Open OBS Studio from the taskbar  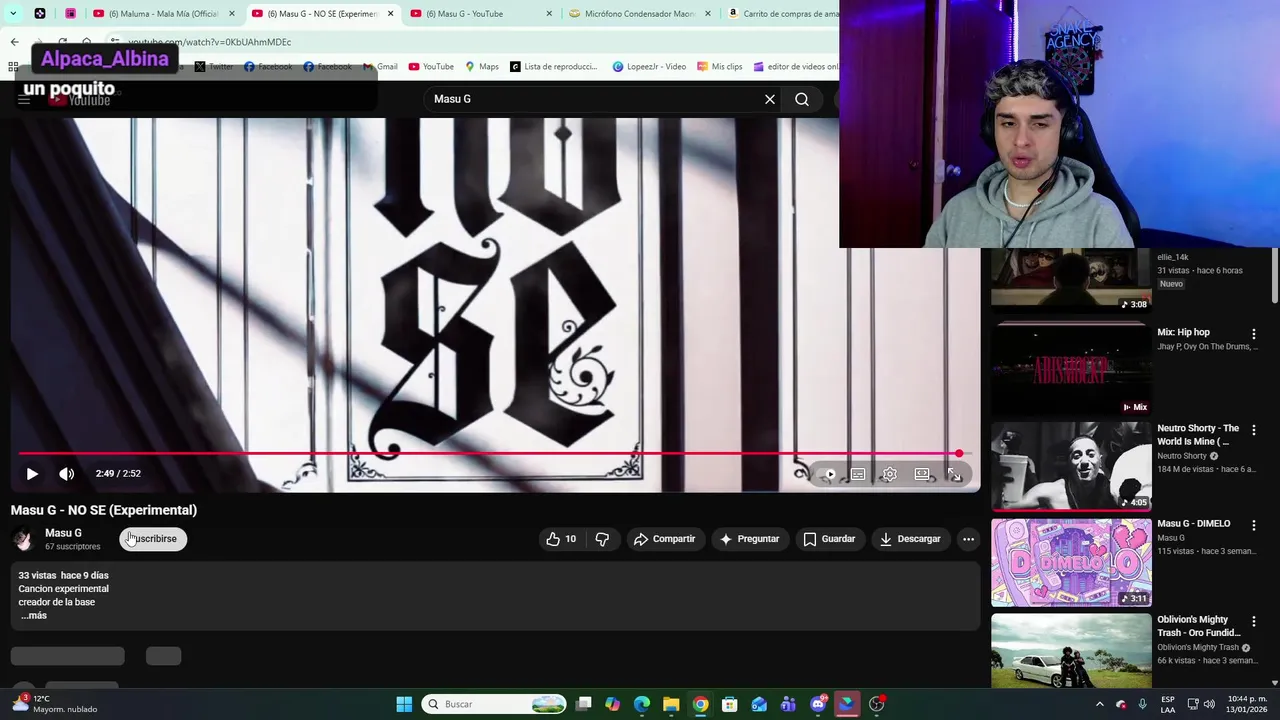[x=877, y=704]
